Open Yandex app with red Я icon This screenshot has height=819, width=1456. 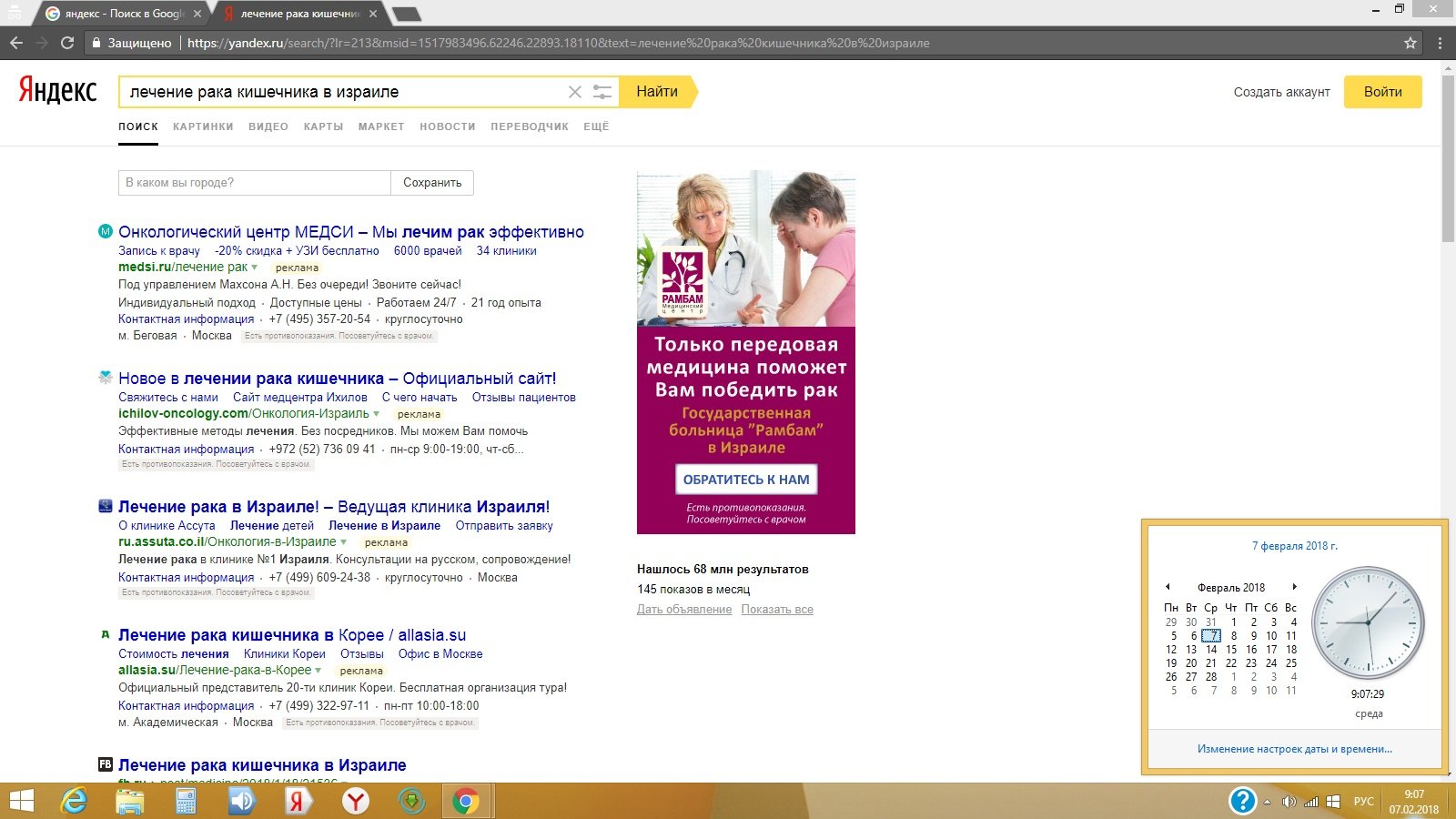[298, 802]
